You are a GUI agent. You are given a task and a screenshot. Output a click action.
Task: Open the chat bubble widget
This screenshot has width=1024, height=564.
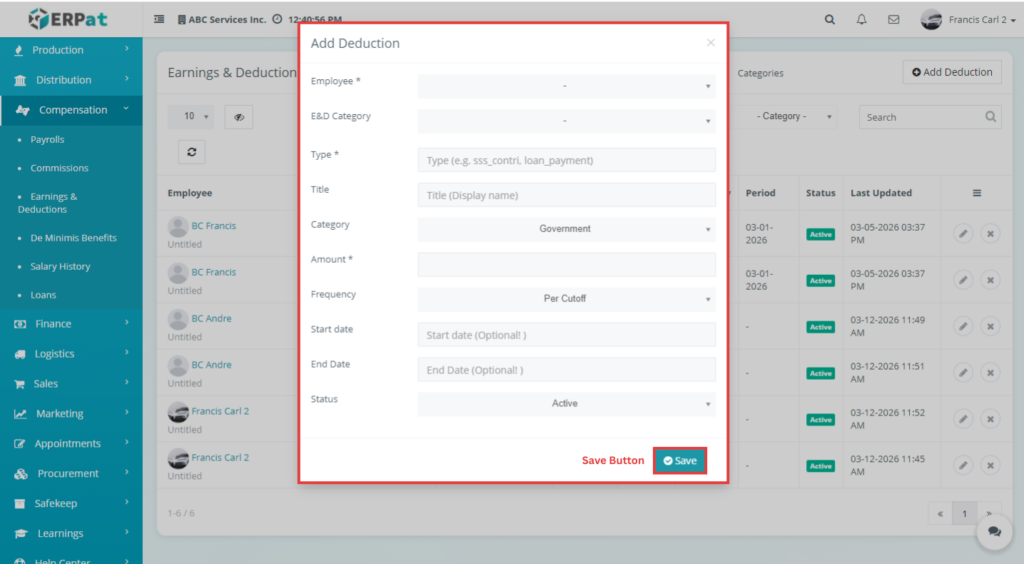[x=993, y=532]
